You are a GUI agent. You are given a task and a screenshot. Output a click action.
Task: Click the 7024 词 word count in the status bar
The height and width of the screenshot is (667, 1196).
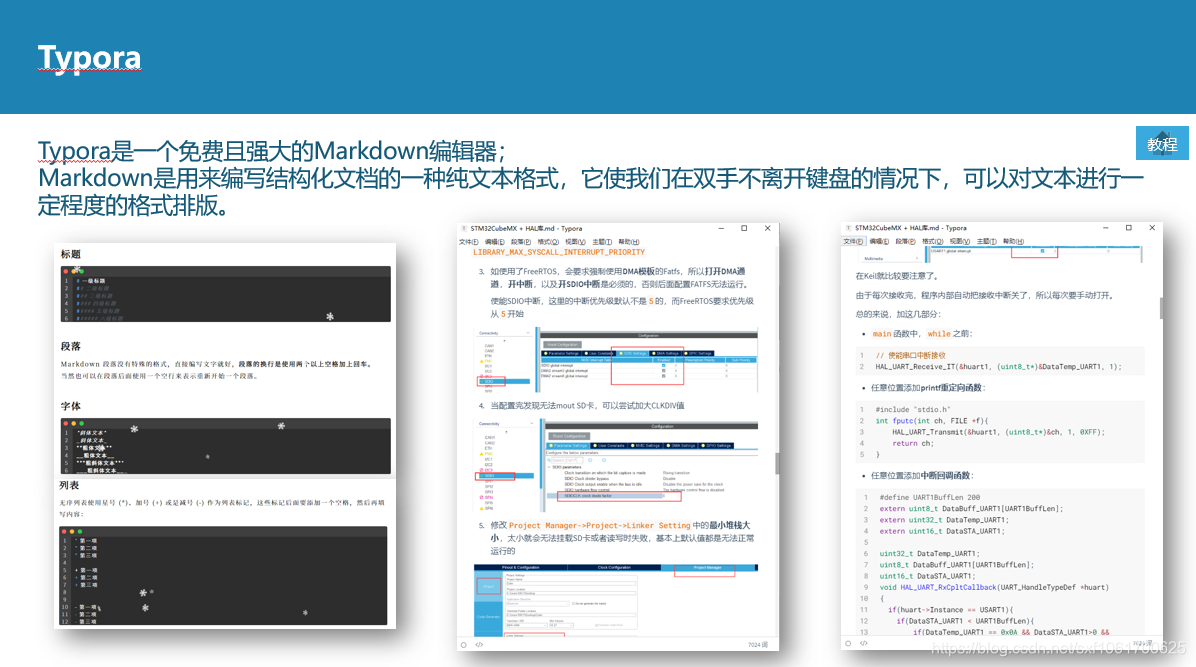click(758, 645)
